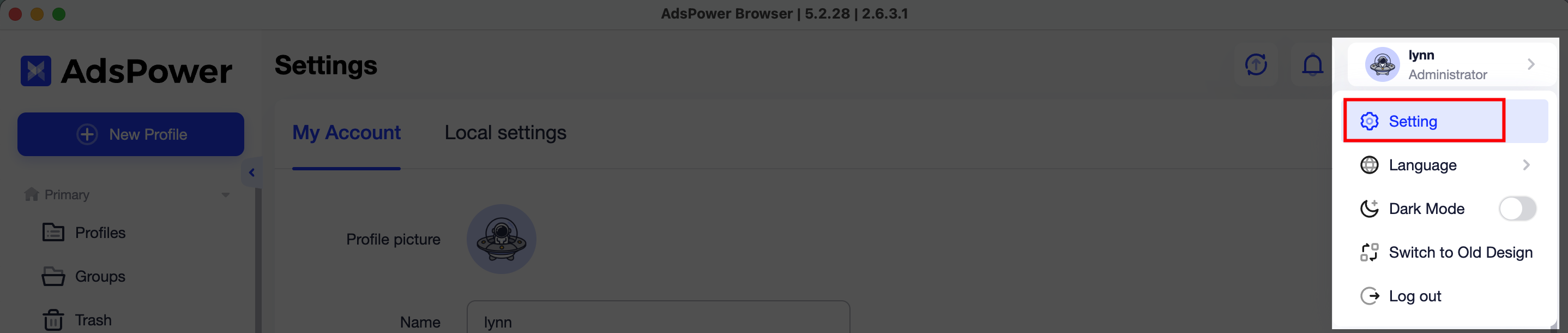This screenshot has width=1568, height=333.
Task: Select the My Account tab
Action: click(x=346, y=132)
